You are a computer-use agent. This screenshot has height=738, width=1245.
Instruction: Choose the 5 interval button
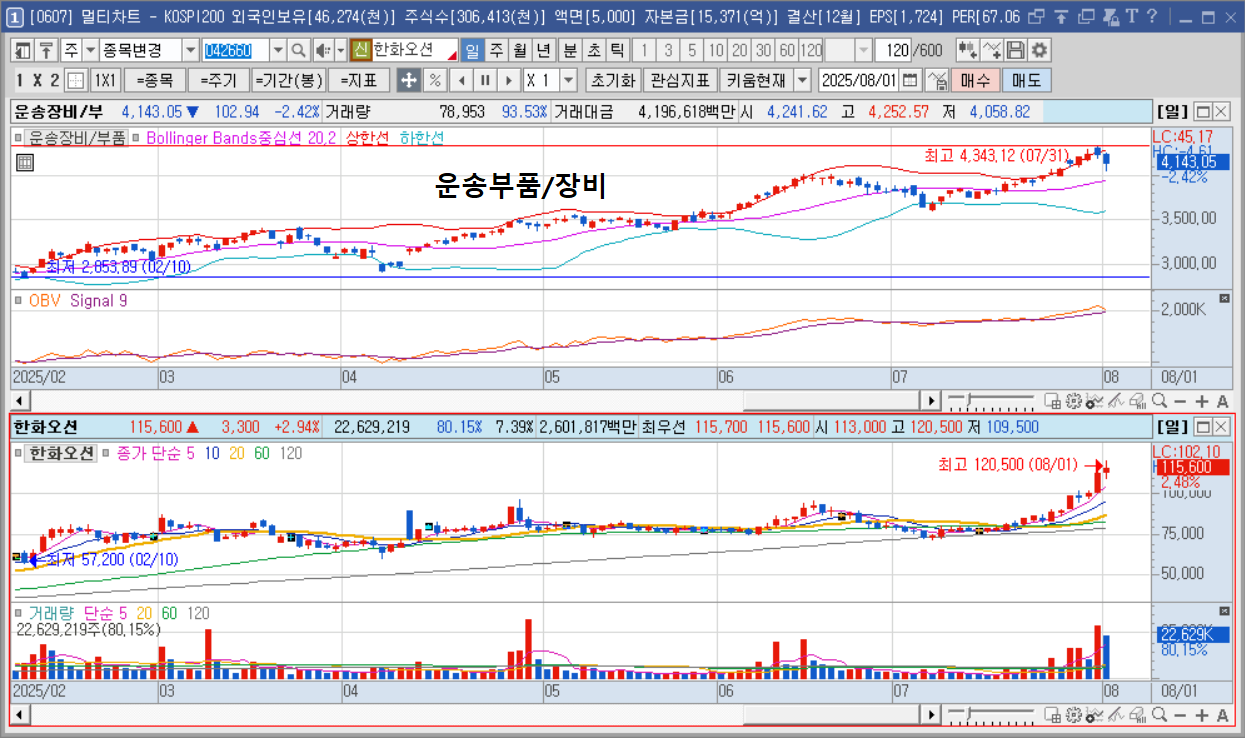click(692, 50)
